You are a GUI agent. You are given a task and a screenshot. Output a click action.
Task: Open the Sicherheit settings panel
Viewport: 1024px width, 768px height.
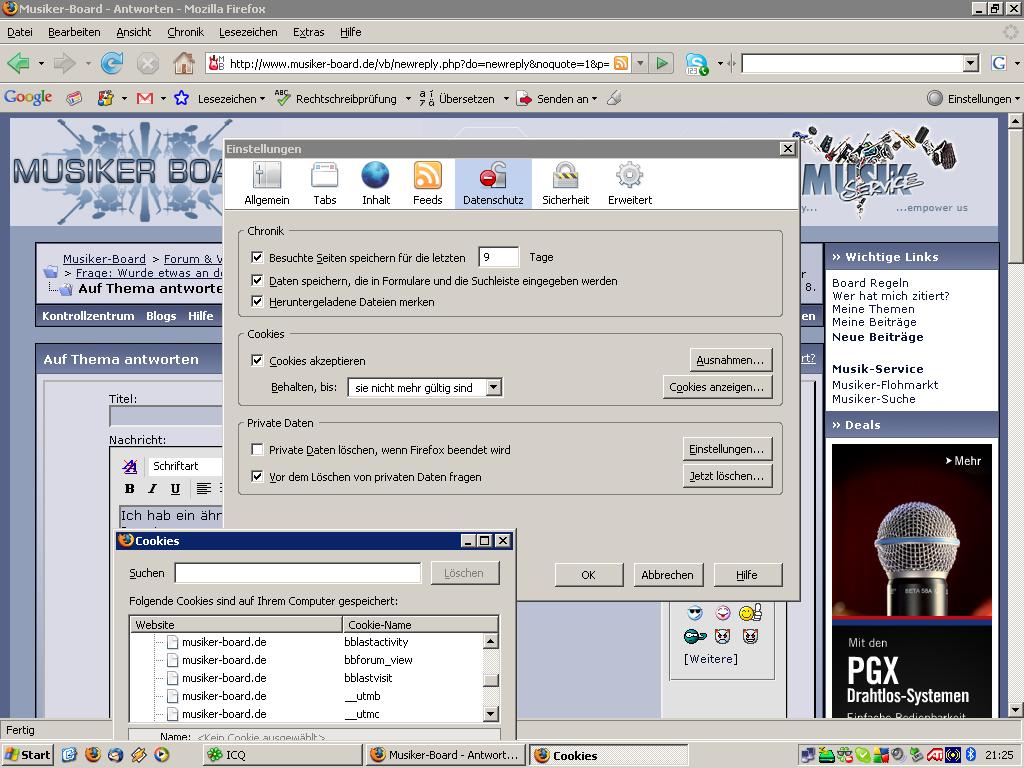point(566,184)
